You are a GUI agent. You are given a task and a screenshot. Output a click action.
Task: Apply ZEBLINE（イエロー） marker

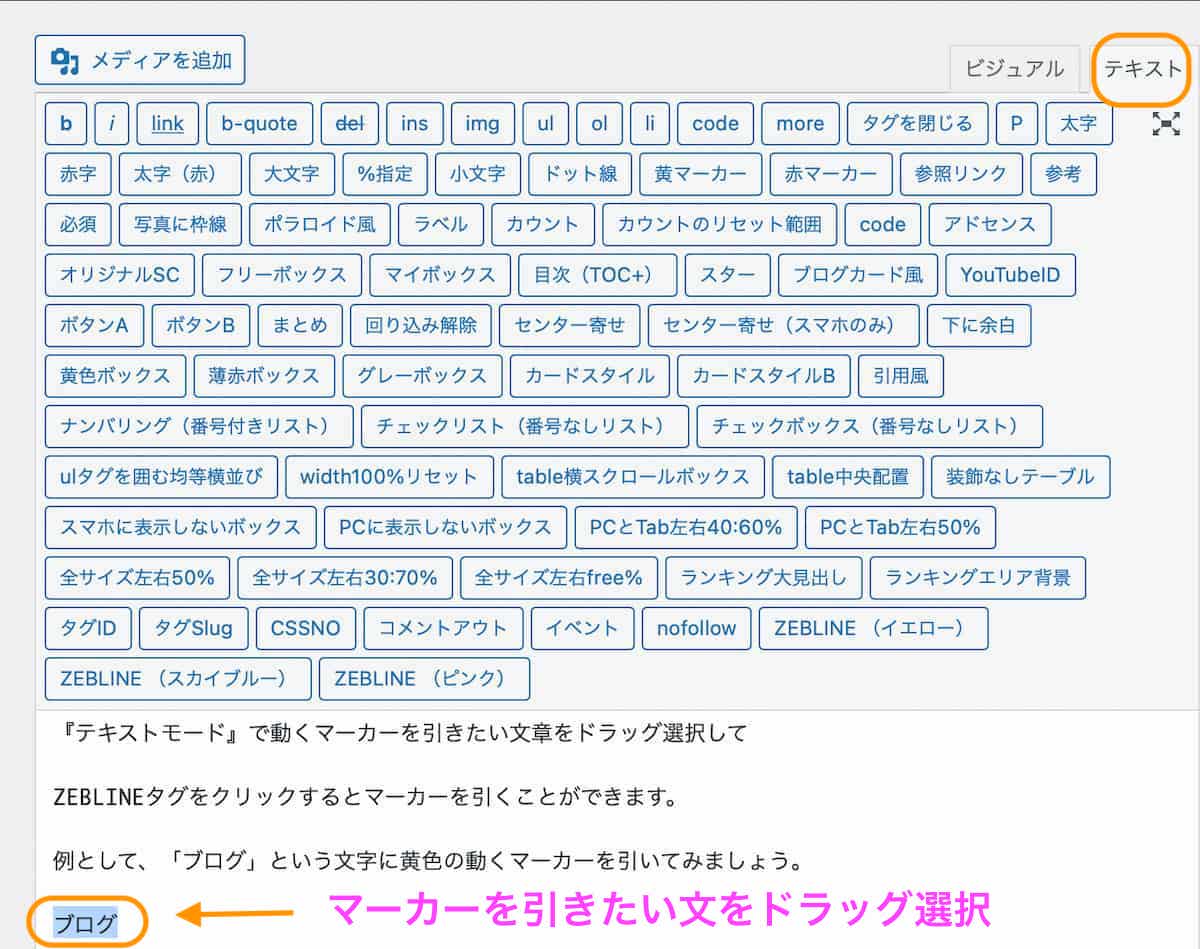(x=874, y=628)
